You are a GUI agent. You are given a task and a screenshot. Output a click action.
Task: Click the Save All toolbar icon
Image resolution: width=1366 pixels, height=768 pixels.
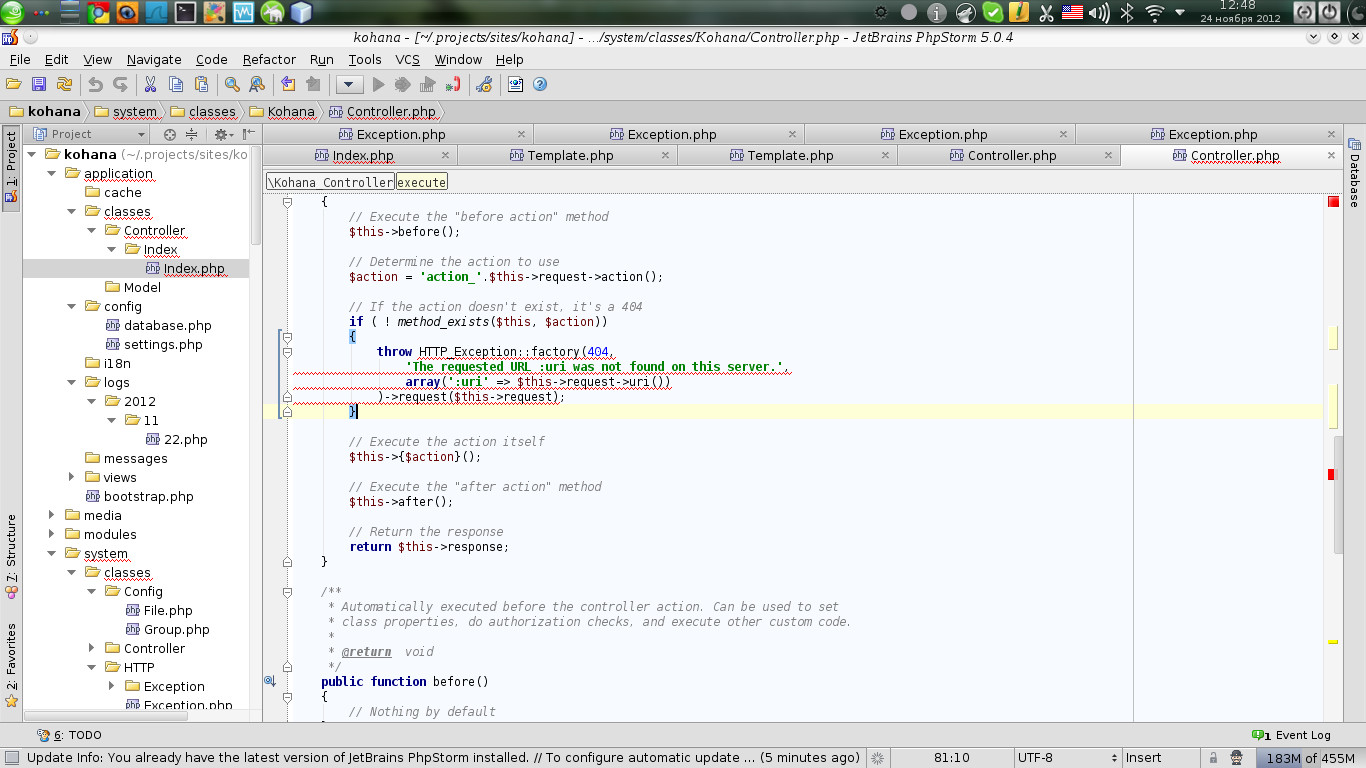coord(39,85)
